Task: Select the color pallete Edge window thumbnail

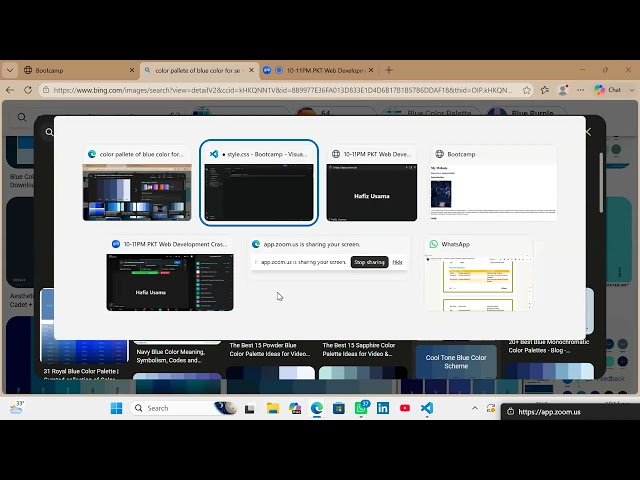Action: click(137, 184)
